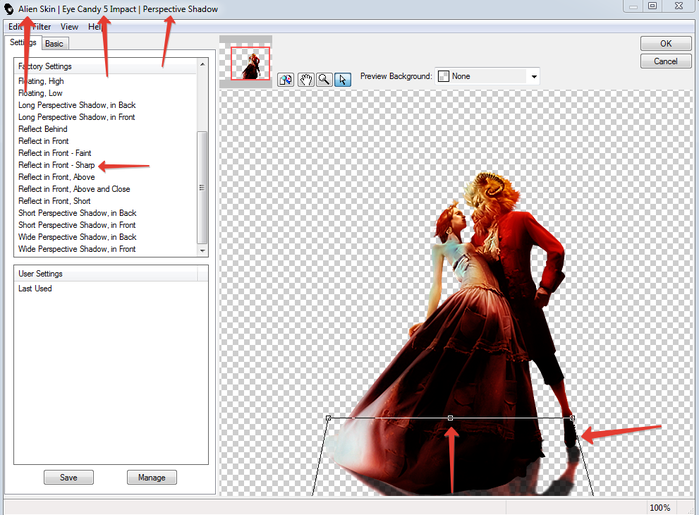Viewport: 699px width, 515px height.
Task: Select the Zoom magnifier tool
Action: (324, 80)
